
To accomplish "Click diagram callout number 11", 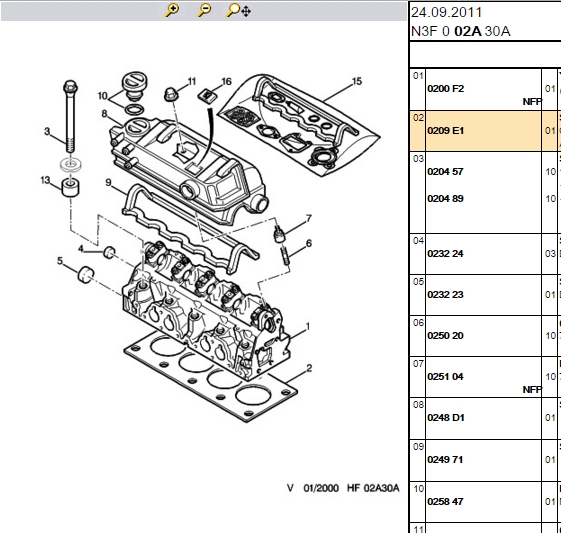I will [x=192, y=82].
